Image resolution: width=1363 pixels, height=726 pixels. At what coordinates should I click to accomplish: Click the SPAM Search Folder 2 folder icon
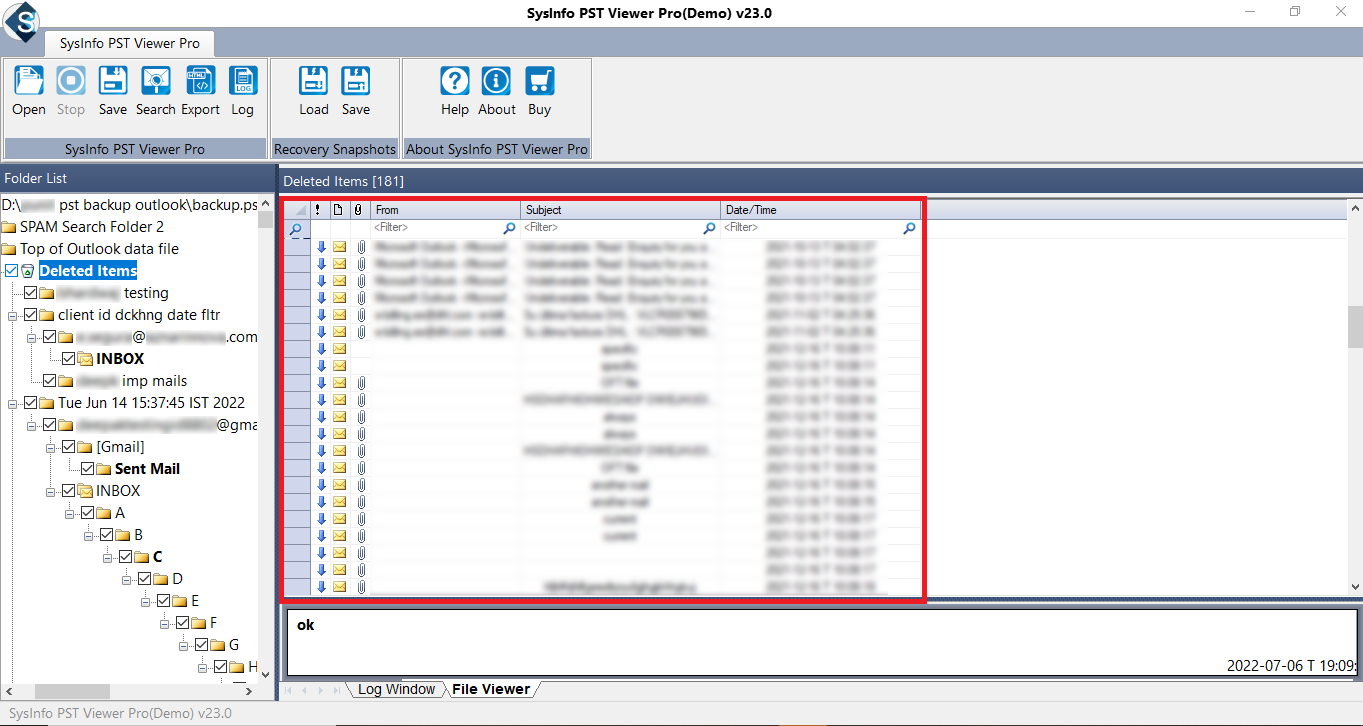point(9,227)
